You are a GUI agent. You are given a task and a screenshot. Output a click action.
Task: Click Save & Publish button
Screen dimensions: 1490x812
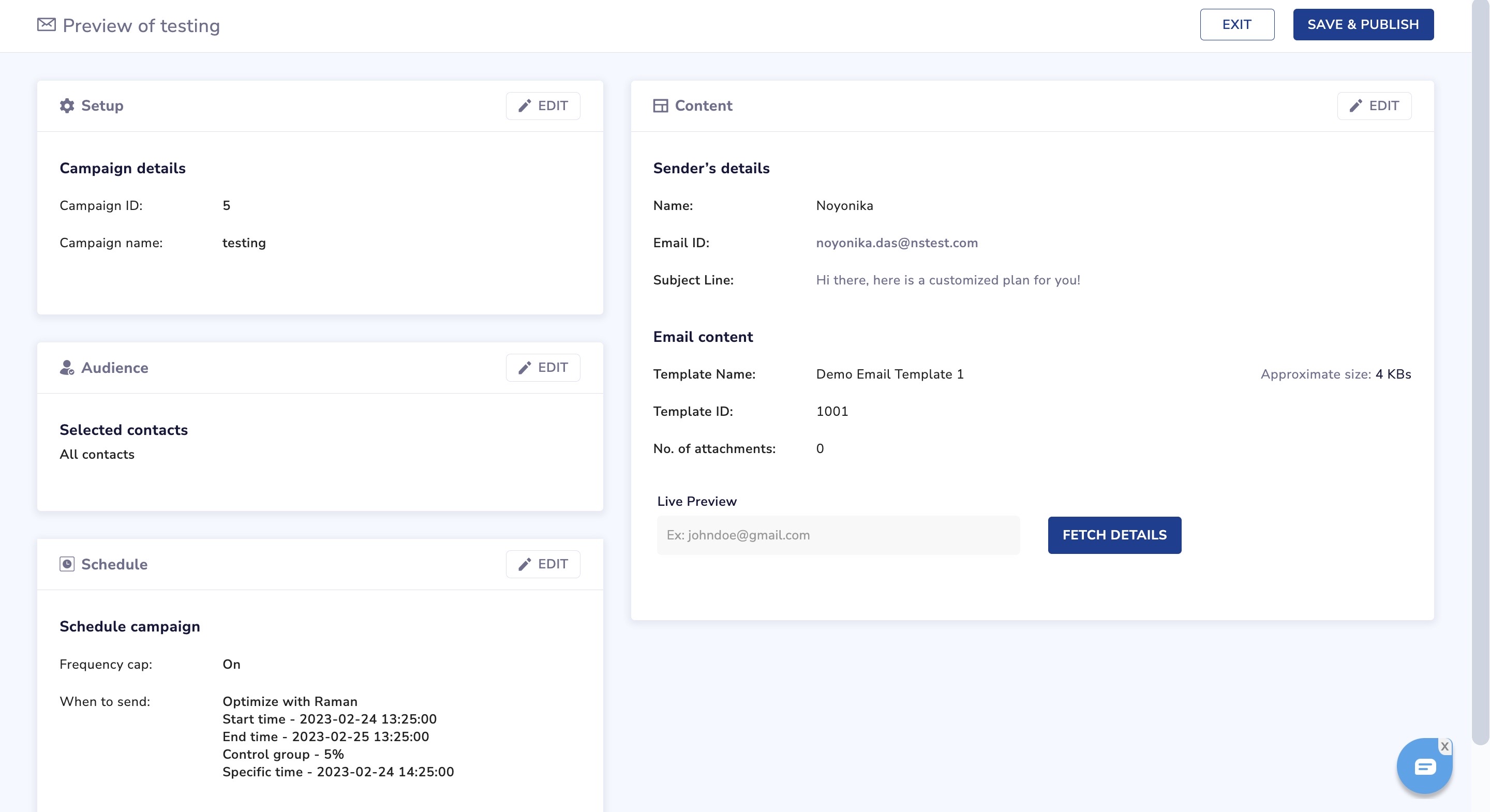pos(1363,25)
